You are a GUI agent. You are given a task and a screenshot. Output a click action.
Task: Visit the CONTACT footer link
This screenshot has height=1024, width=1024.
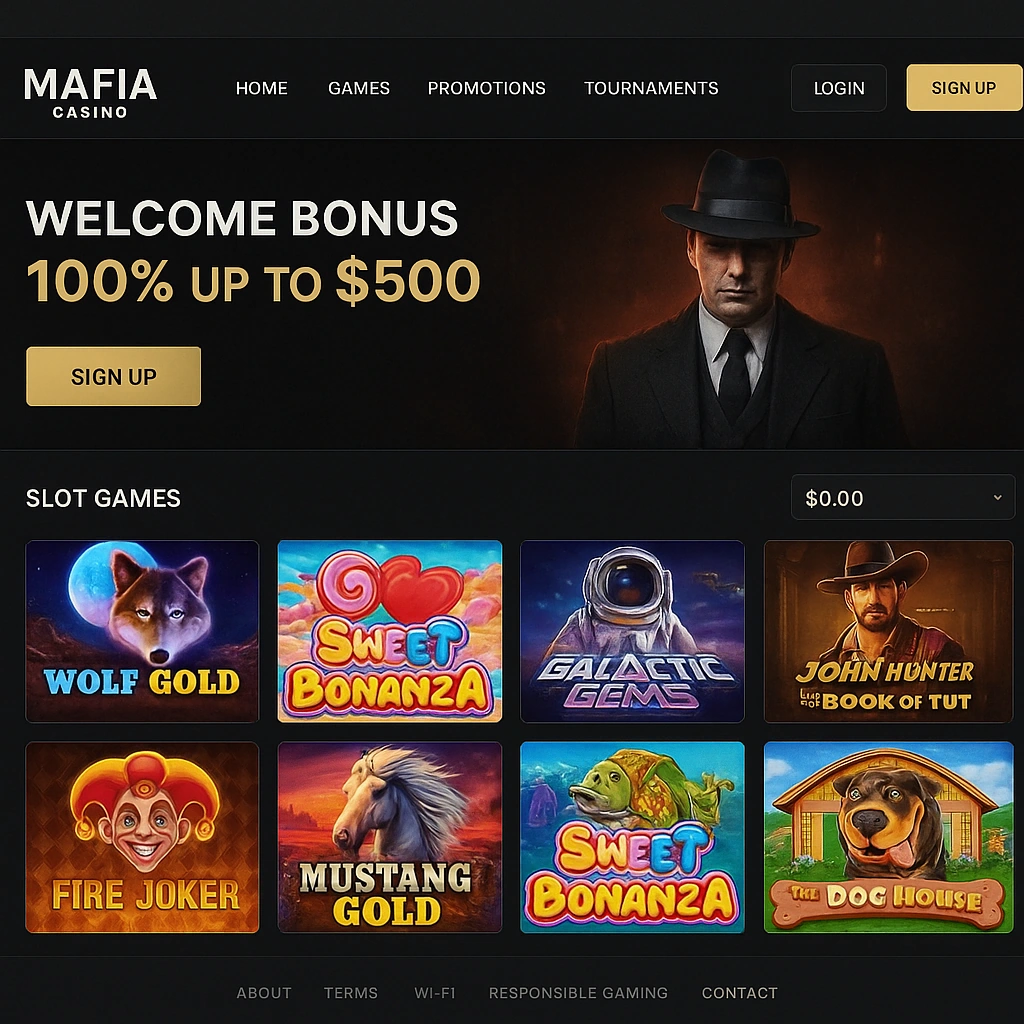click(739, 993)
